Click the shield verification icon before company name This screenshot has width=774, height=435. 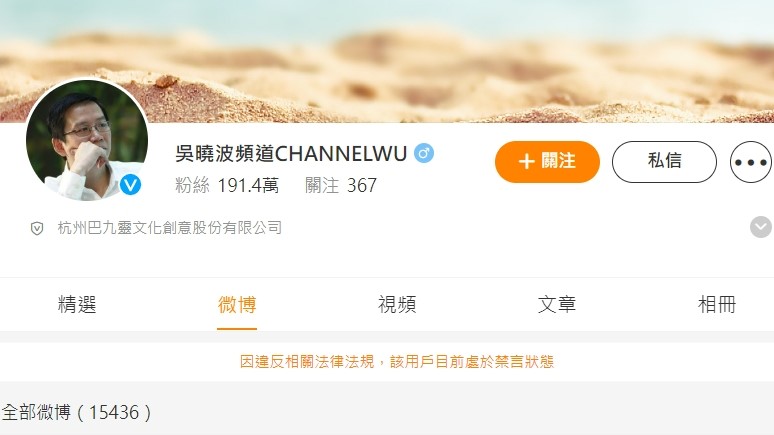pos(37,228)
